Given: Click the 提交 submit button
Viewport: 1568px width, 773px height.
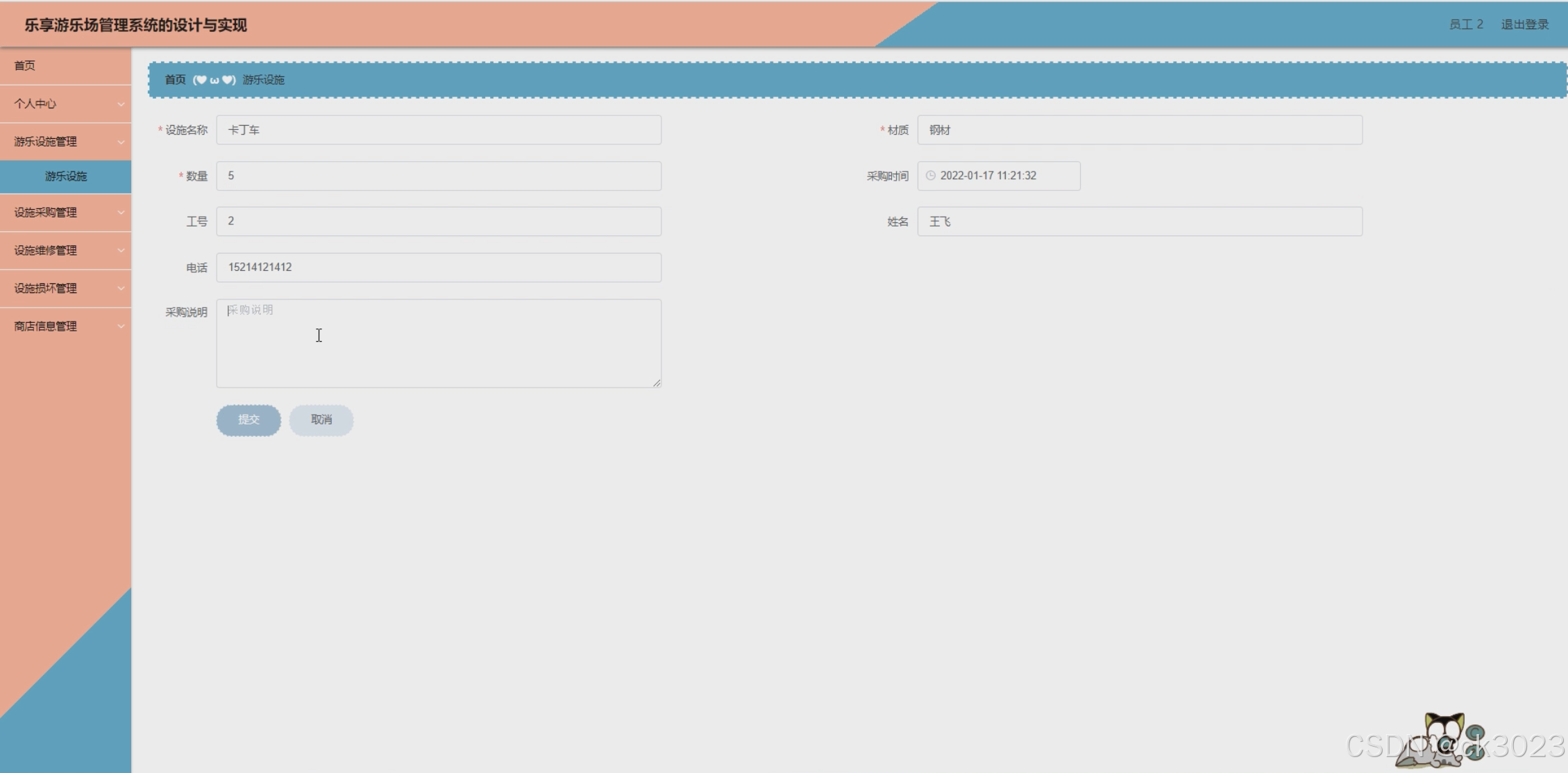Looking at the screenshot, I should 248,419.
